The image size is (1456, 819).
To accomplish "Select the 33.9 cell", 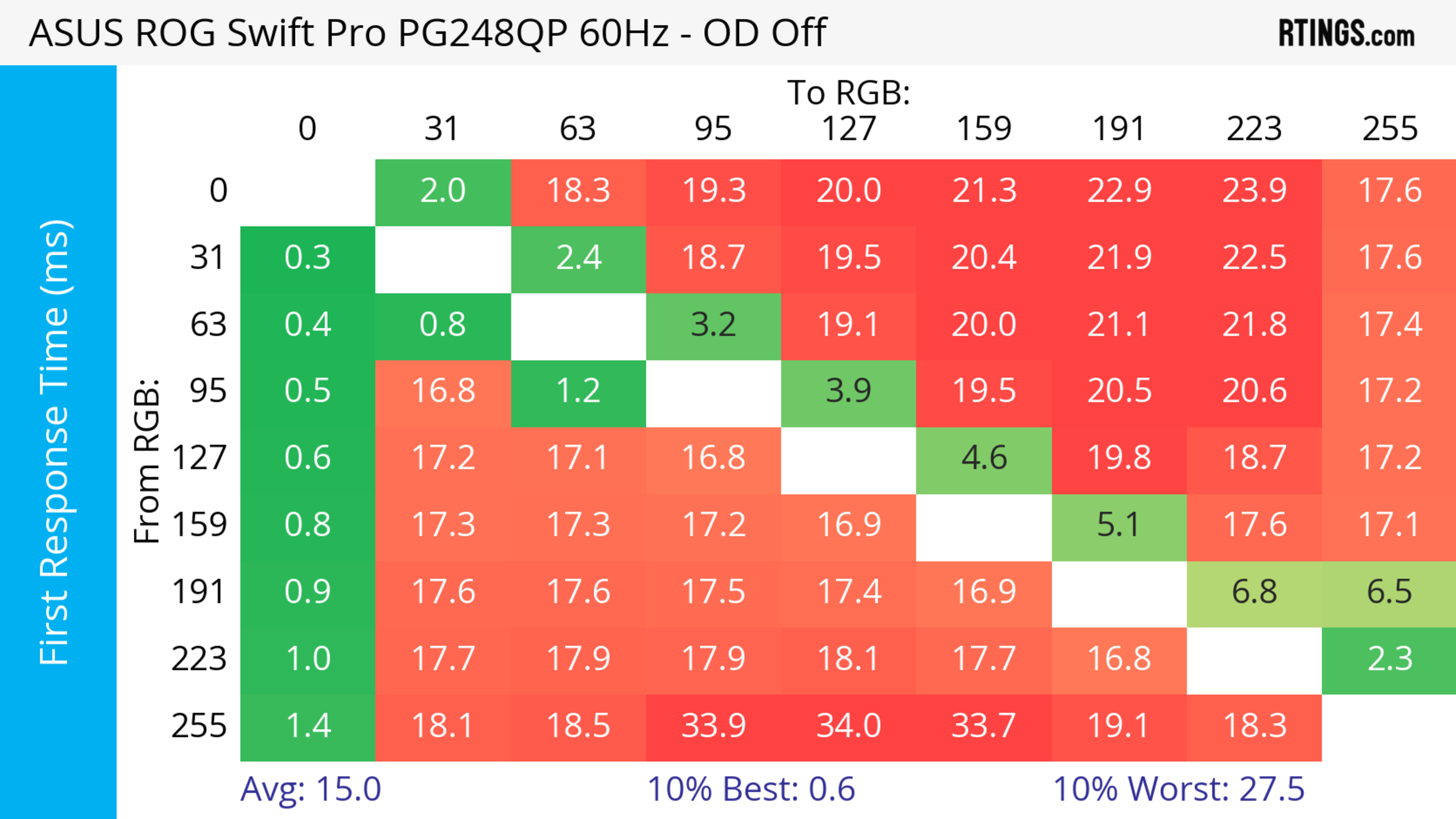I will [713, 726].
